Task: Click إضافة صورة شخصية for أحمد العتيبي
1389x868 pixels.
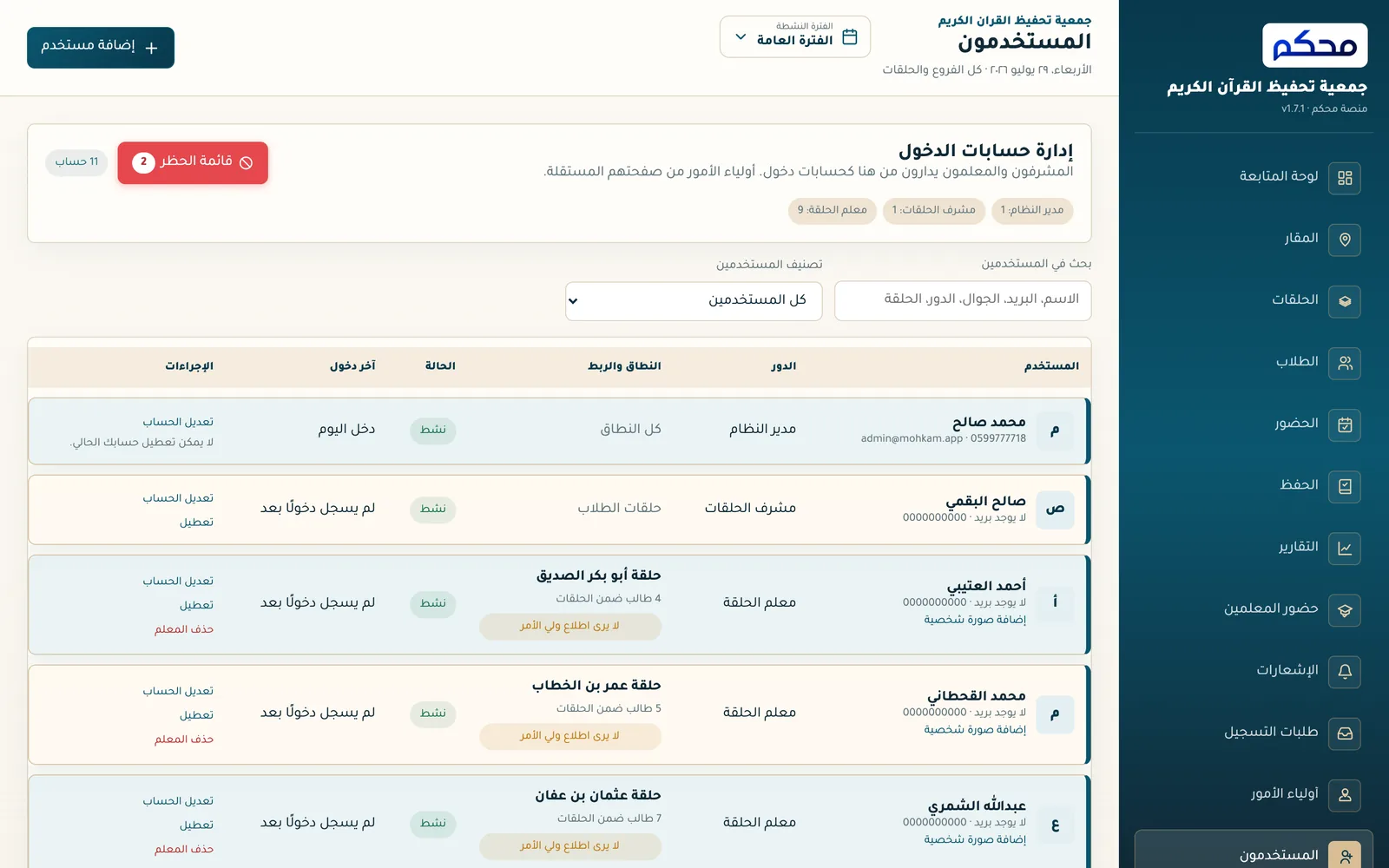Action: (975, 620)
